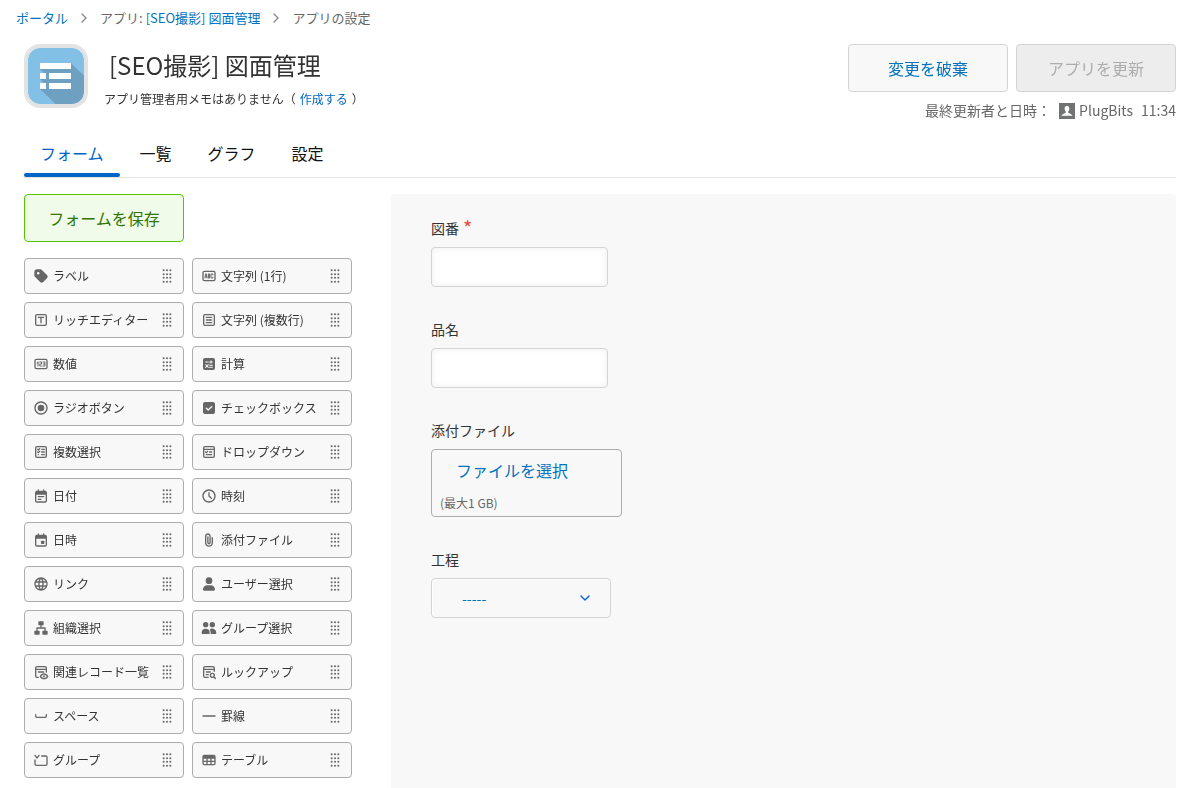Click the 変更を破棄 button
1200x788 pixels.
[928, 68]
